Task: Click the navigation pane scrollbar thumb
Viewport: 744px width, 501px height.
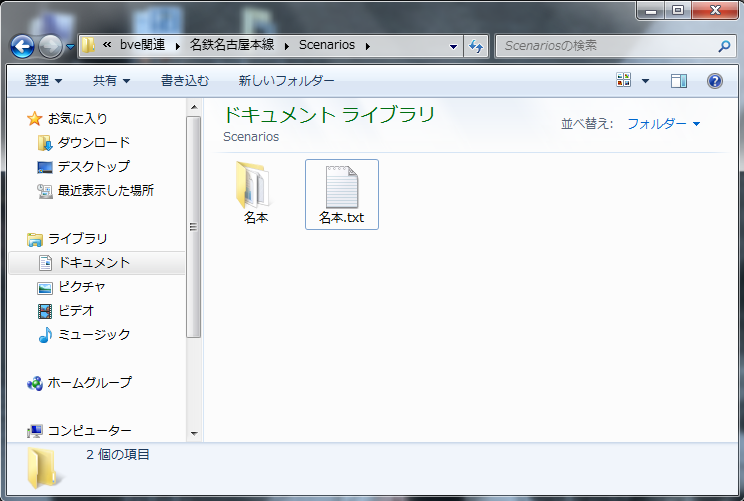Action: pyautogui.click(x=194, y=227)
